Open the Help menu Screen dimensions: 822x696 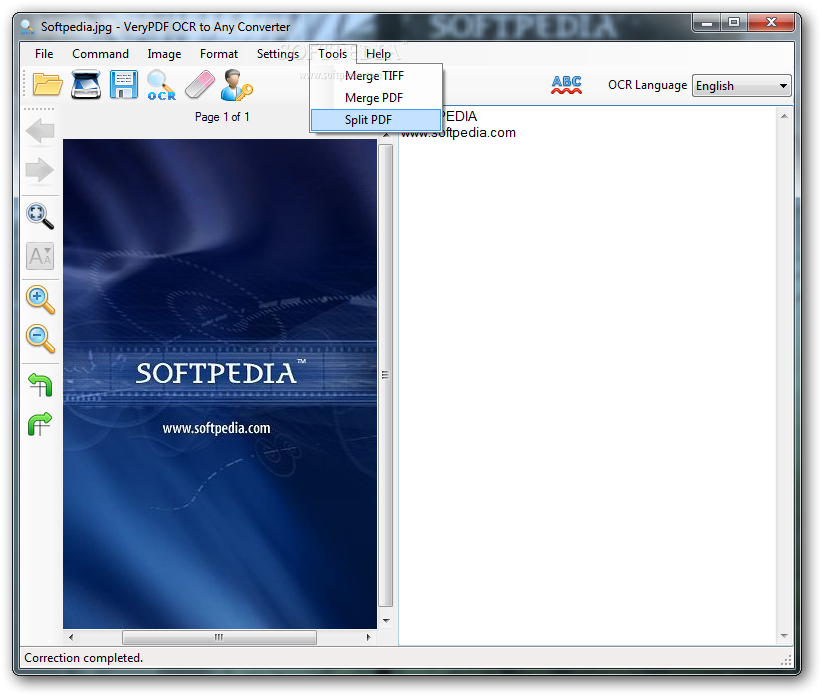(378, 54)
